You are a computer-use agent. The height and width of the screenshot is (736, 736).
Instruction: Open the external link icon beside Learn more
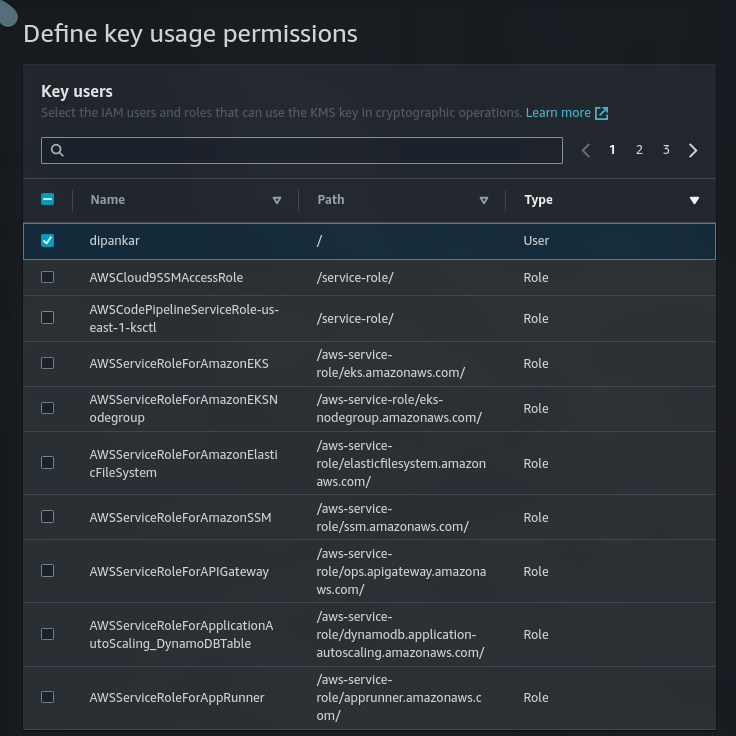click(601, 113)
